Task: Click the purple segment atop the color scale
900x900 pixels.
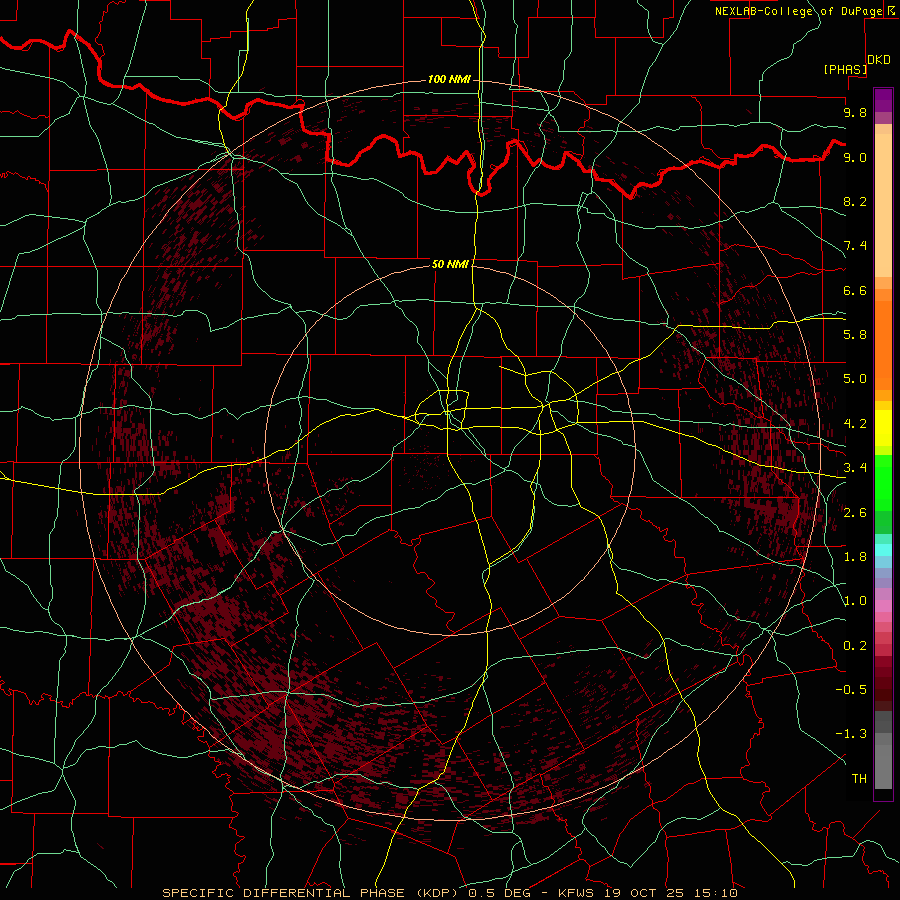Action: 883,100
